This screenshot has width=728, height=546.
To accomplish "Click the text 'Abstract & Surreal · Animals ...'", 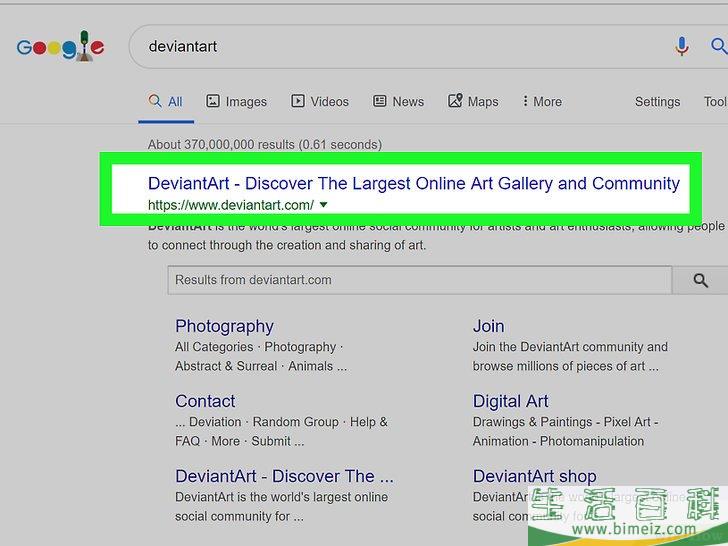I will click(261, 366).
